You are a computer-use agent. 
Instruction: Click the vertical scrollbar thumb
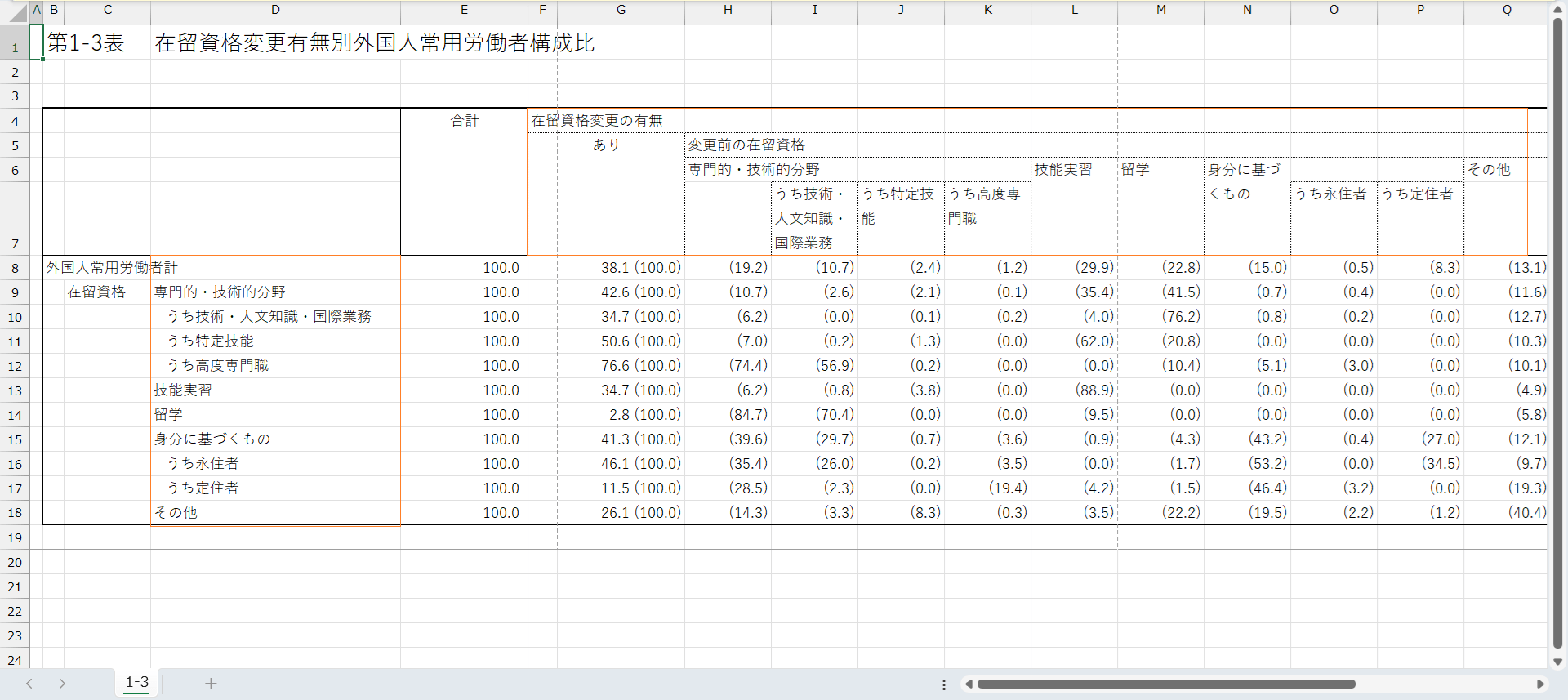click(1557, 327)
